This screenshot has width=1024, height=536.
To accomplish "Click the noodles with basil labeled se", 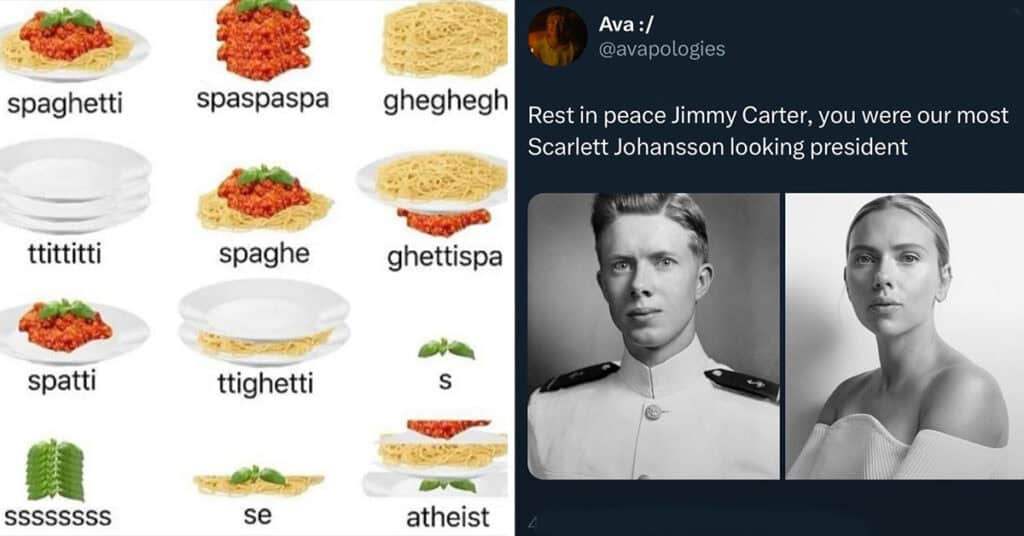I will click(x=258, y=481).
